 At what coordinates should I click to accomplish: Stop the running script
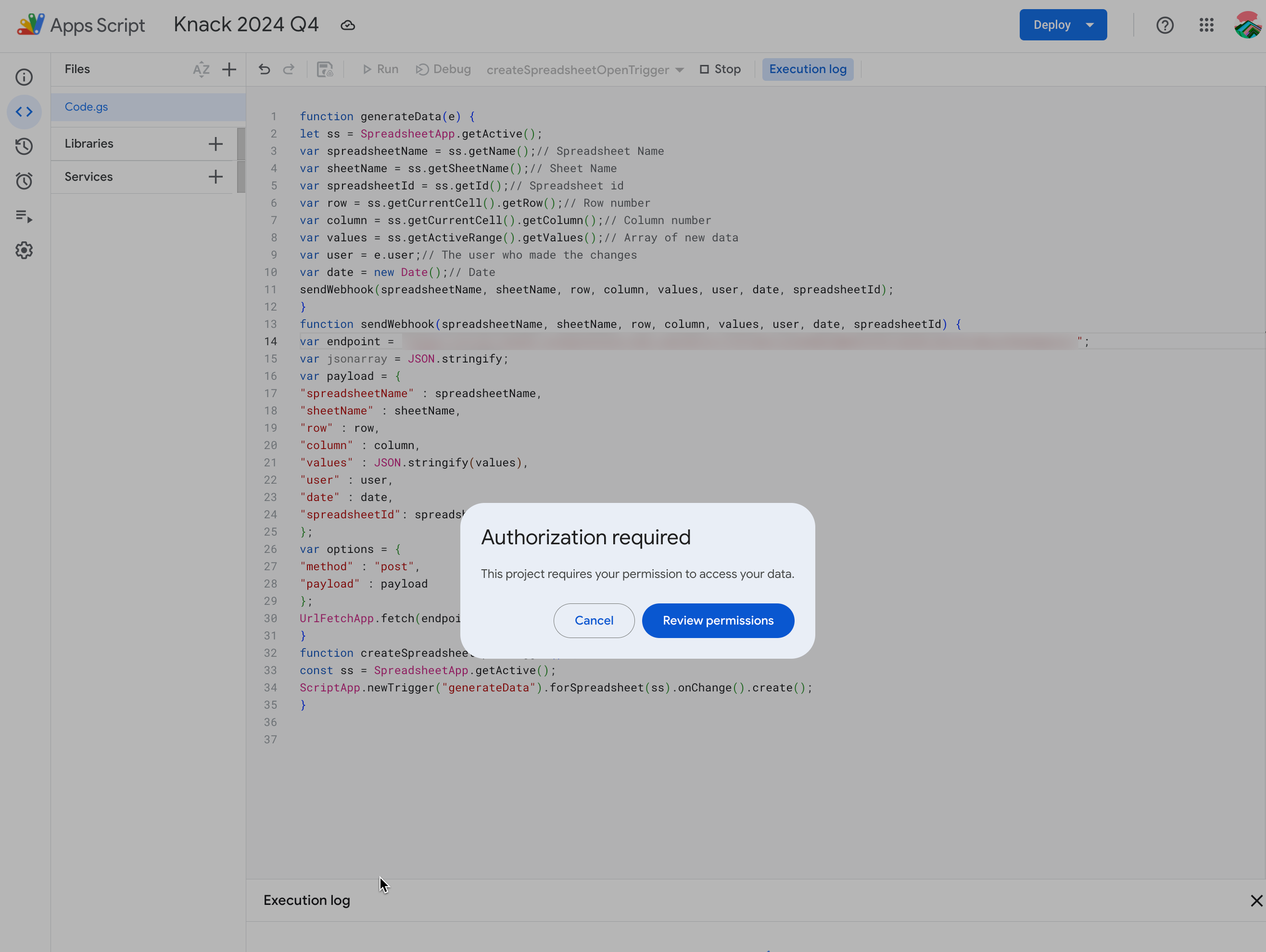[x=720, y=69]
